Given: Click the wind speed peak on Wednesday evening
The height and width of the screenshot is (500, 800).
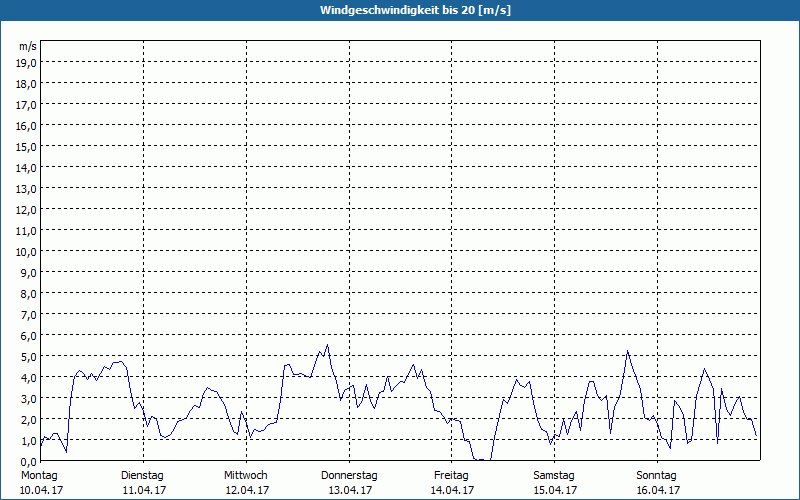Looking at the screenshot, I should tap(328, 345).
